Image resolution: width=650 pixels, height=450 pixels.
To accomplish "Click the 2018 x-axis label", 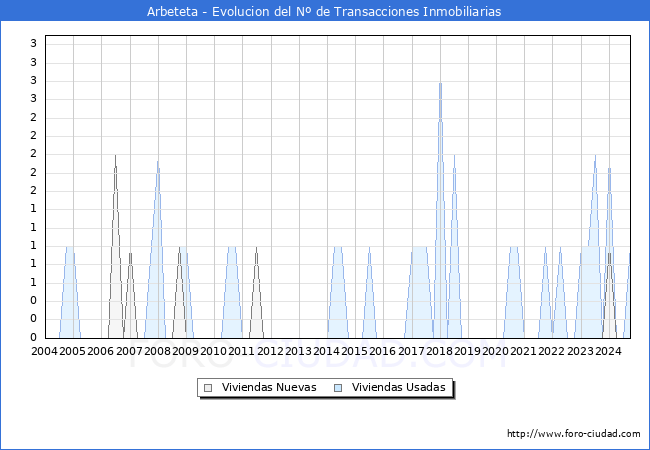I will tap(439, 351).
